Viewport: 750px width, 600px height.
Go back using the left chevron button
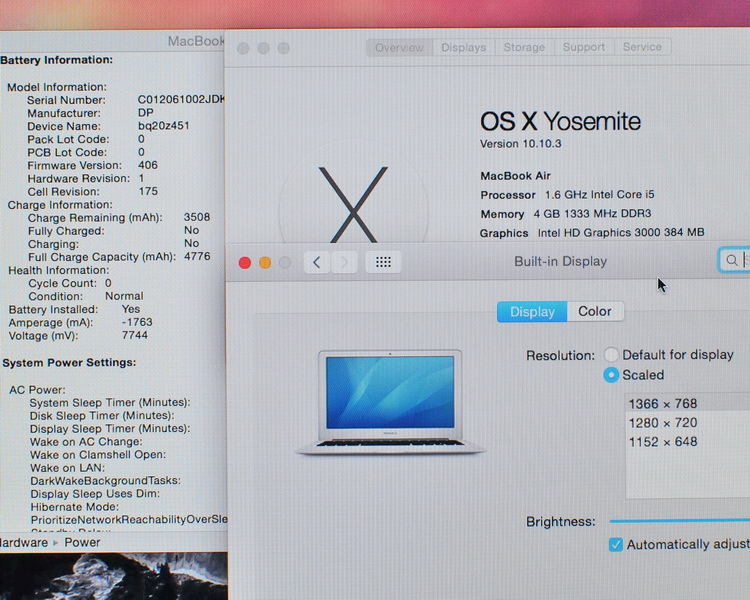(317, 262)
